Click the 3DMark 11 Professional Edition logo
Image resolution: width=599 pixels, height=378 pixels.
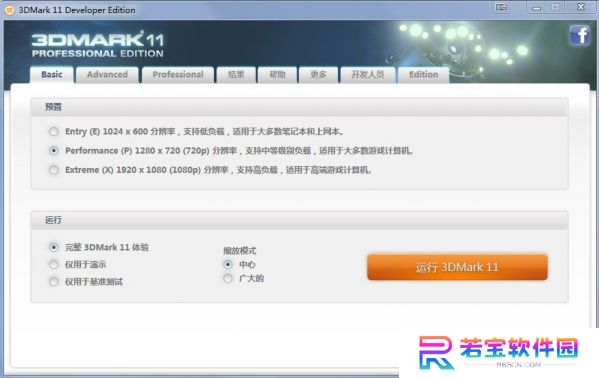pos(98,44)
